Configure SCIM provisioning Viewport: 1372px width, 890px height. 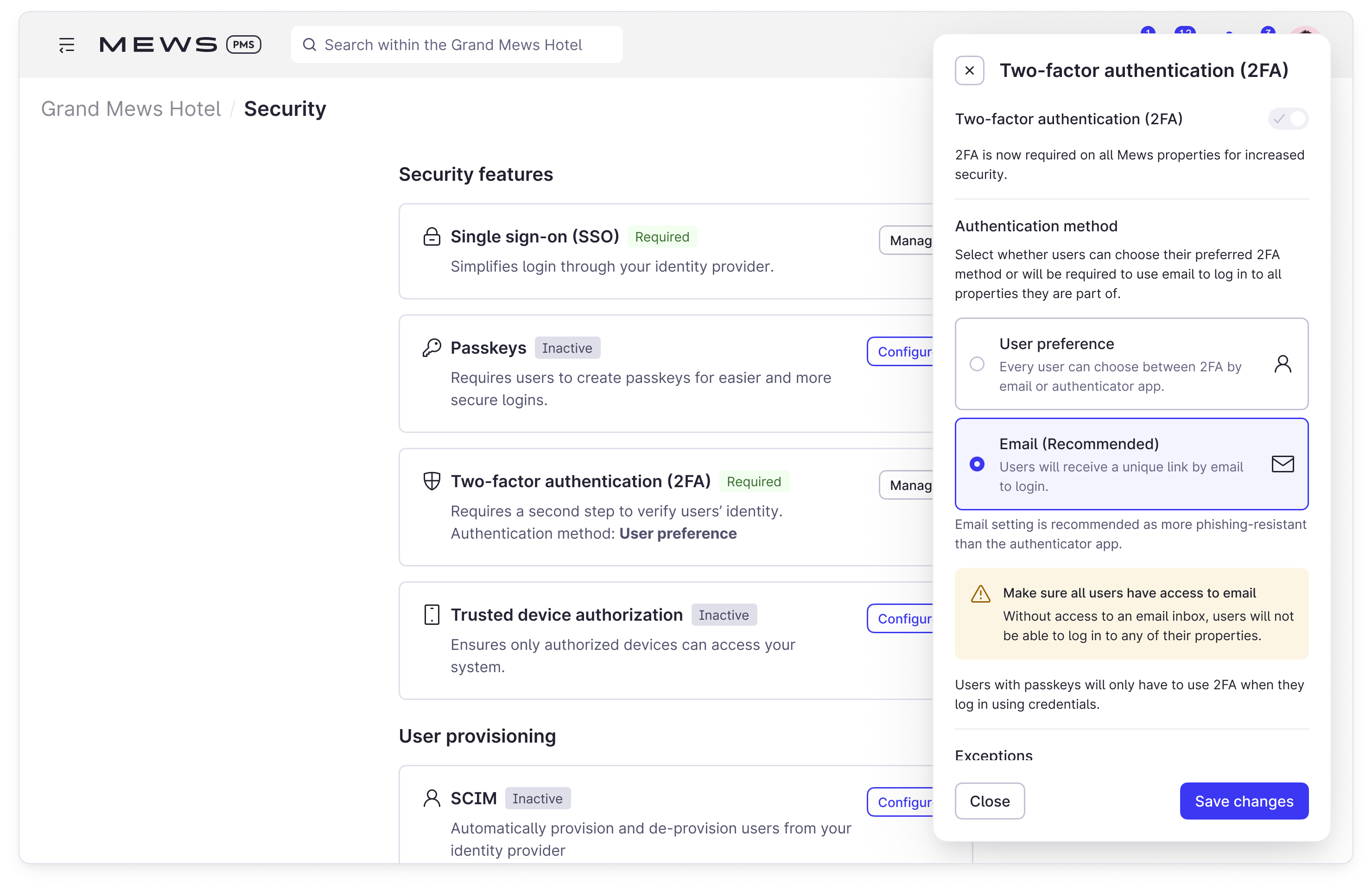pos(901,802)
